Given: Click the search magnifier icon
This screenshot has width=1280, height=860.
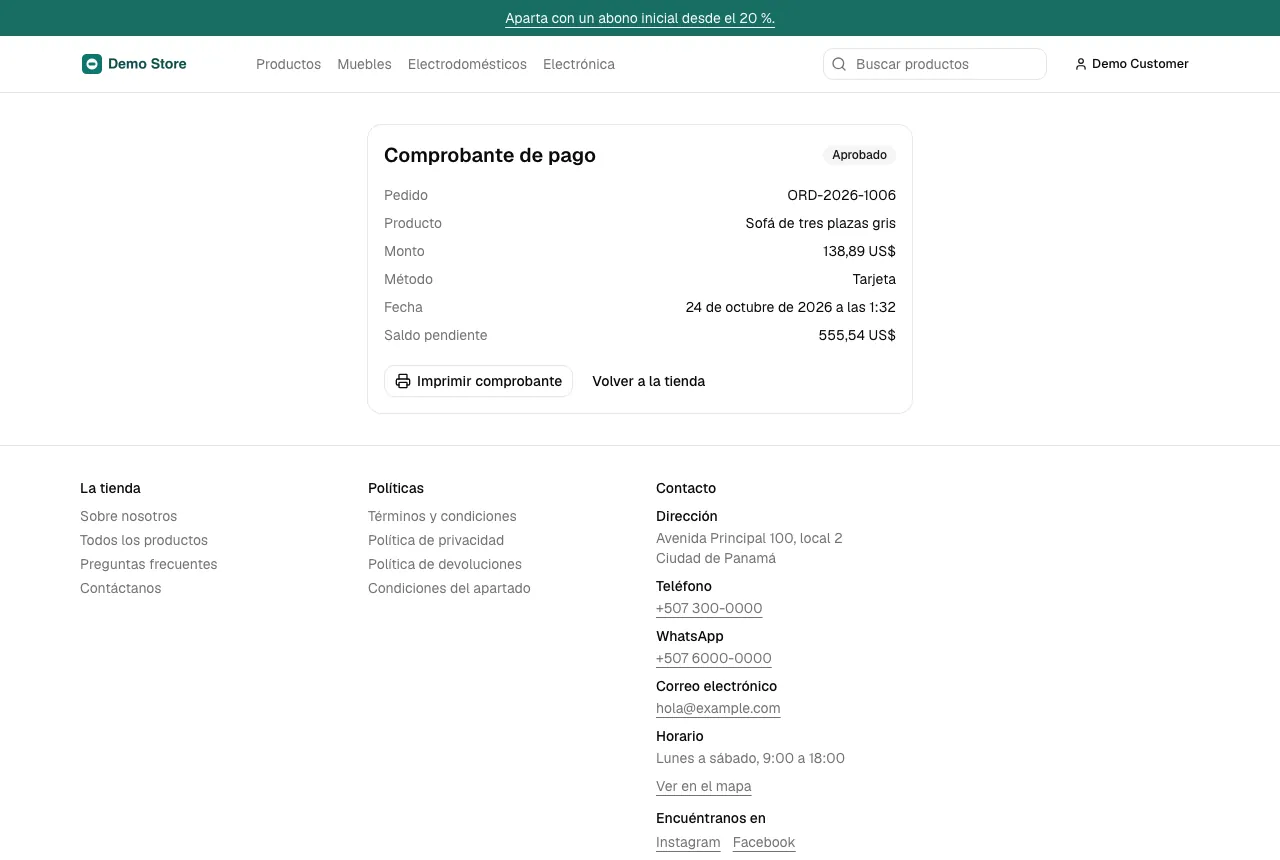Looking at the screenshot, I should coord(839,64).
